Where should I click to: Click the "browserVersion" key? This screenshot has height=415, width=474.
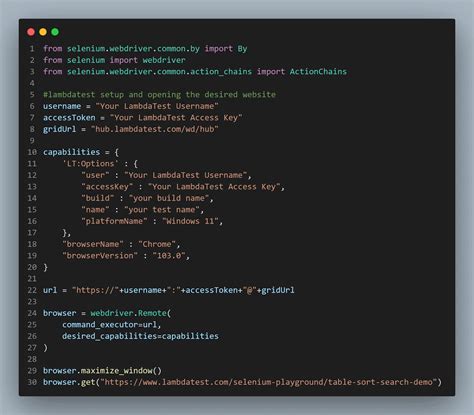100,256
